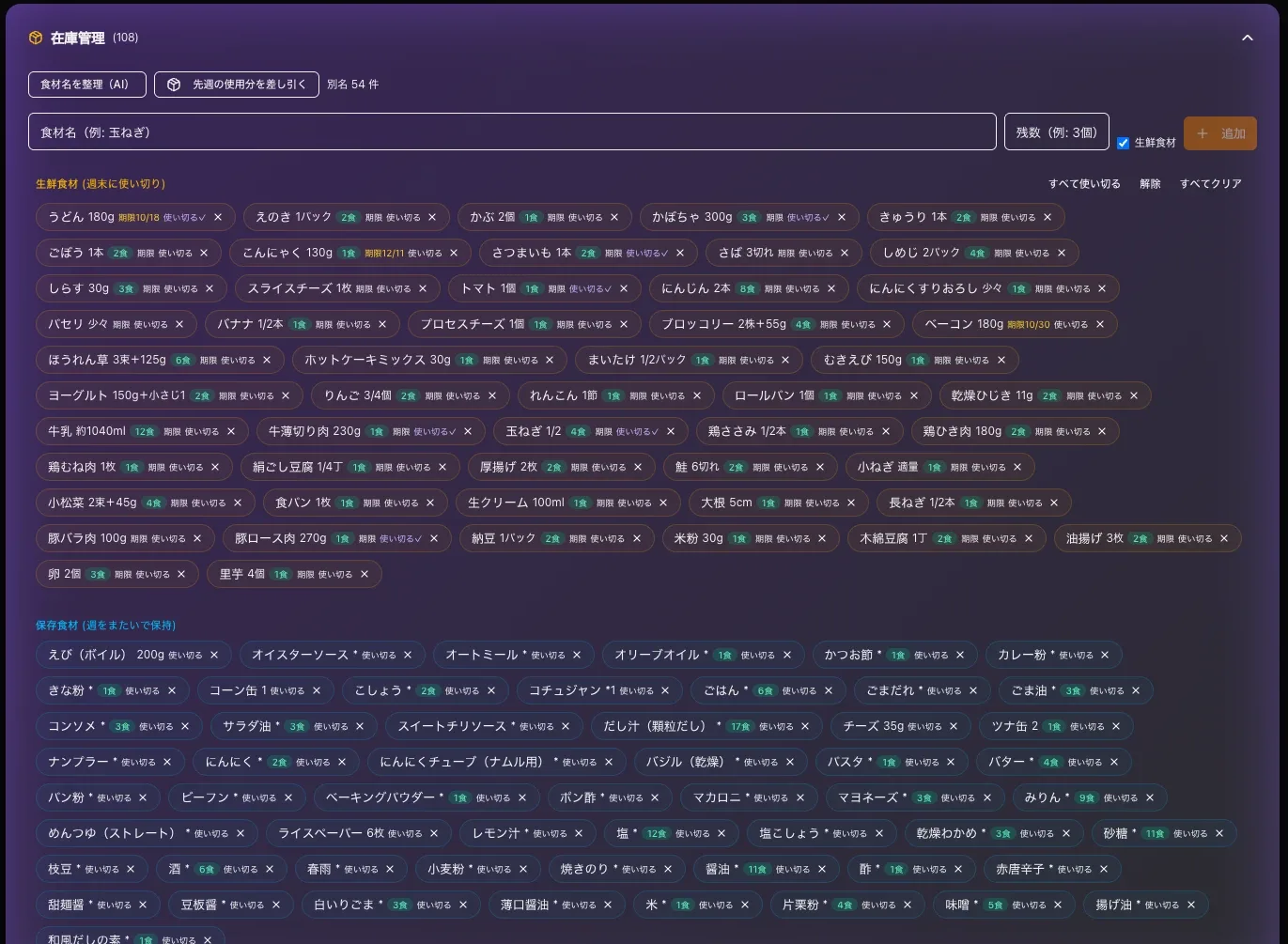Remove 揚げ油 via X icon
Image resolution: width=1288 pixels, height=944 pixels.
coord(1190,905)
